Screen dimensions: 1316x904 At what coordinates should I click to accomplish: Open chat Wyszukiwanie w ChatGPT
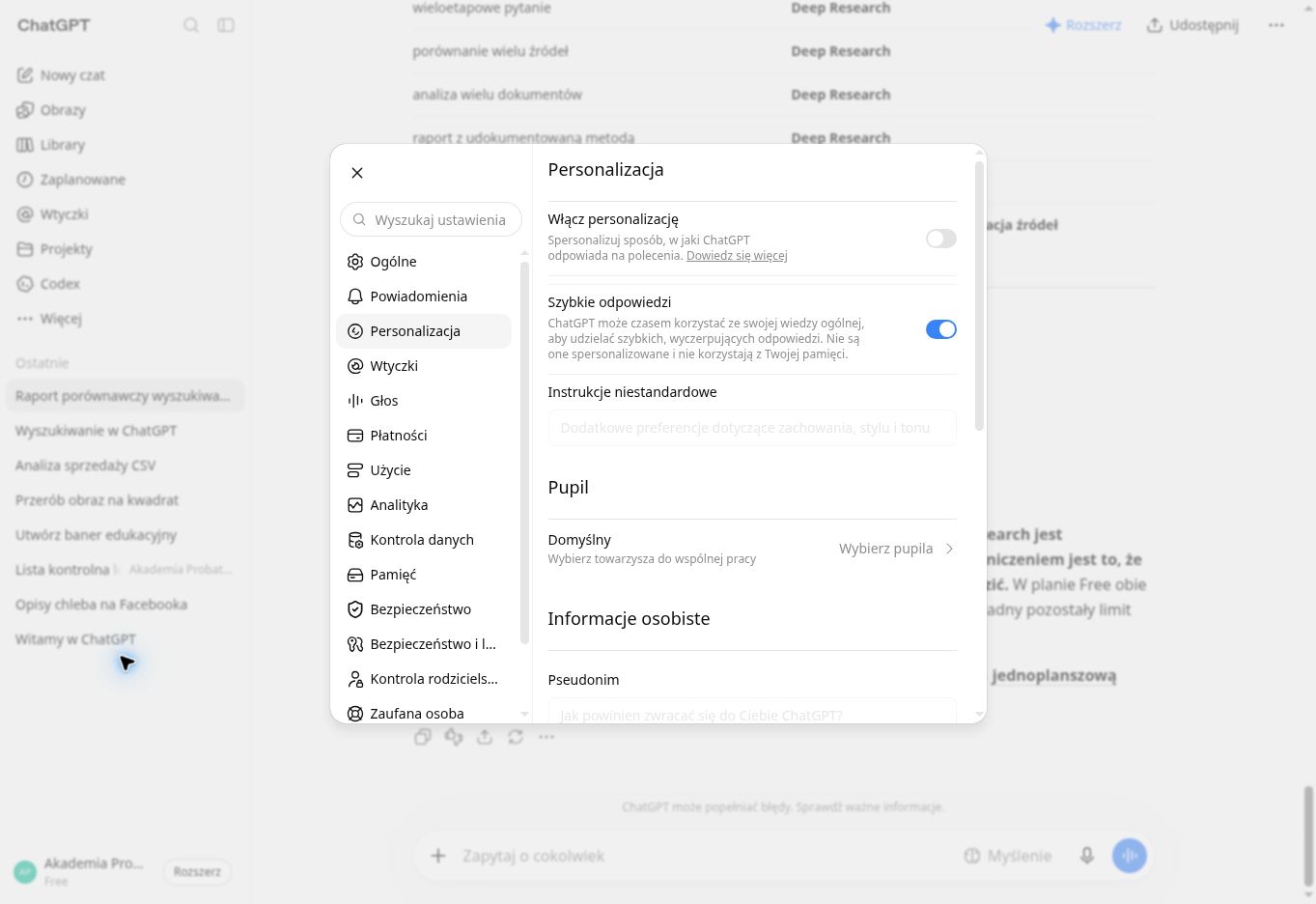coord(126,431)
